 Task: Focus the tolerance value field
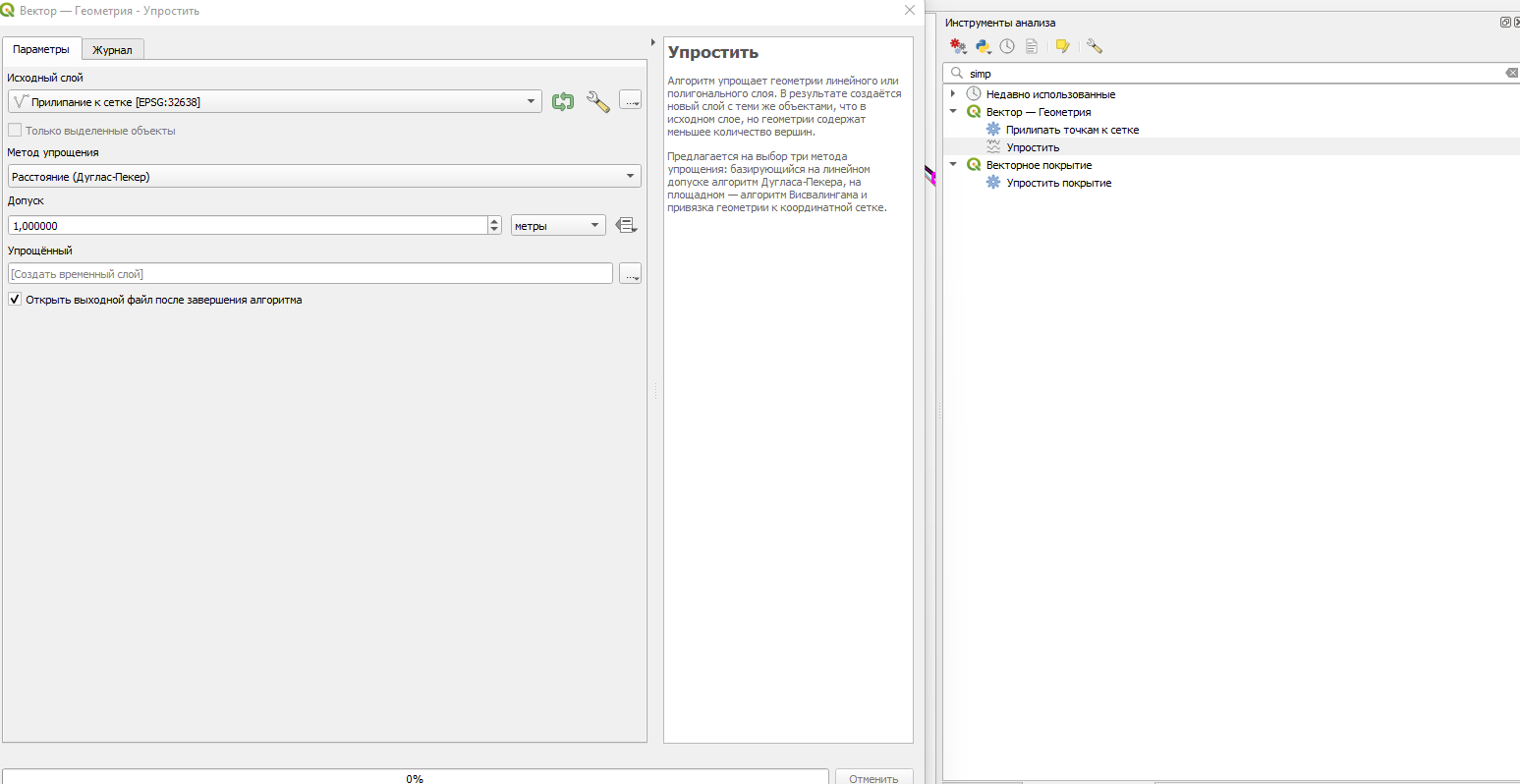coord(248,226)
